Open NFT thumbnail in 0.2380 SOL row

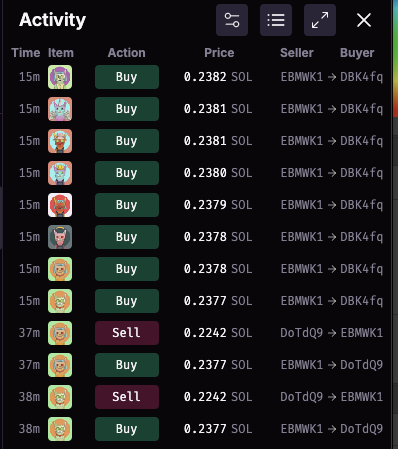coord(60,173)
